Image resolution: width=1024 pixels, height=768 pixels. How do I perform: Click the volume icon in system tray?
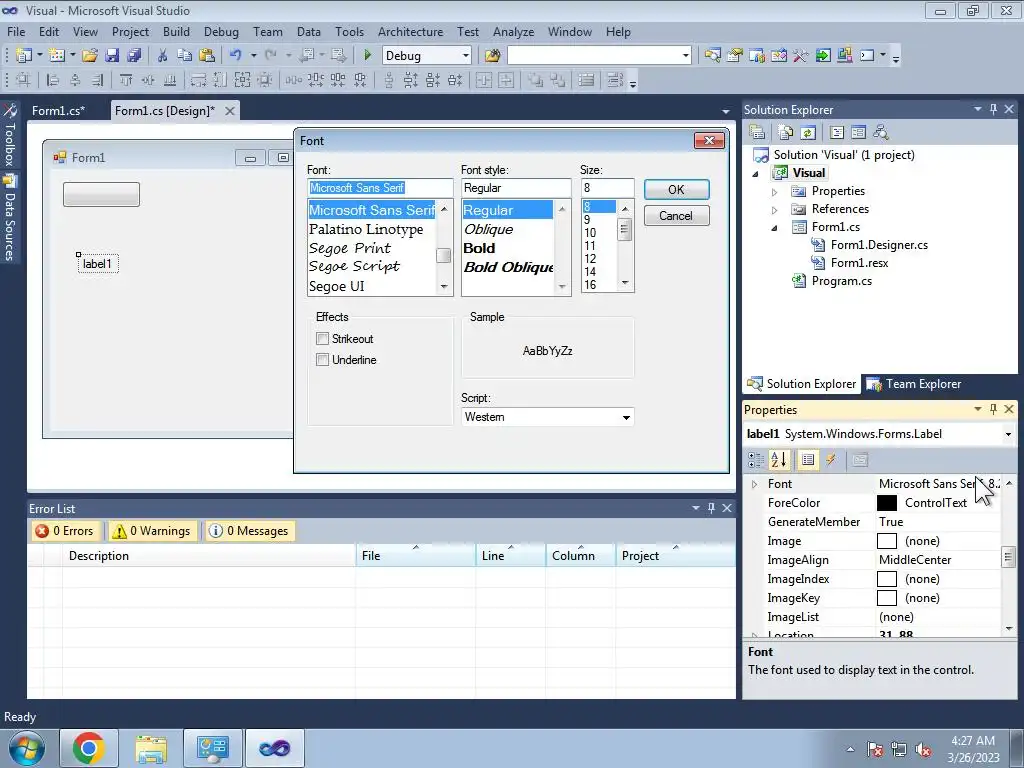tap(923, 749)
